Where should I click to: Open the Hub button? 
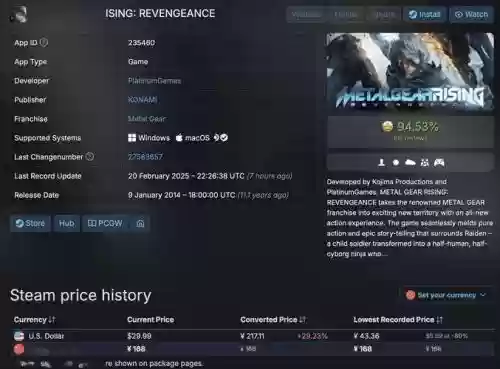(67, 223)
